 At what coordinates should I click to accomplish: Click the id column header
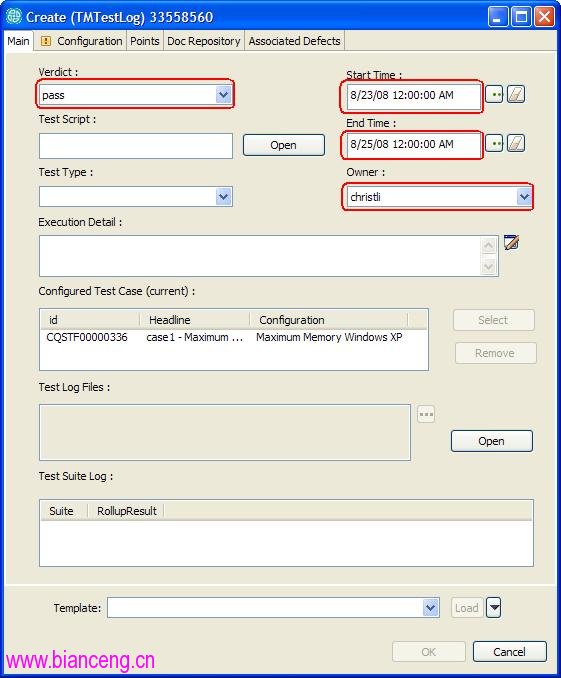pos(90,320)
